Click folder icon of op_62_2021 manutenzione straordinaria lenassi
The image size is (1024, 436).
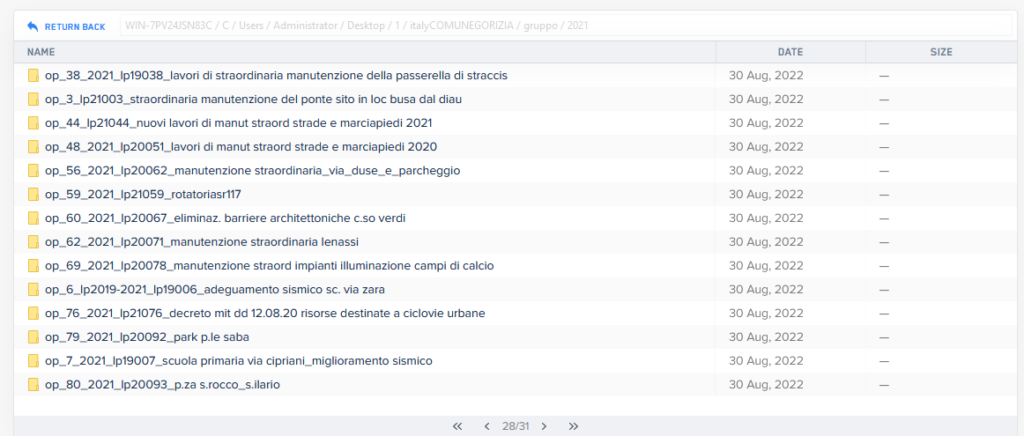(33, 242)
